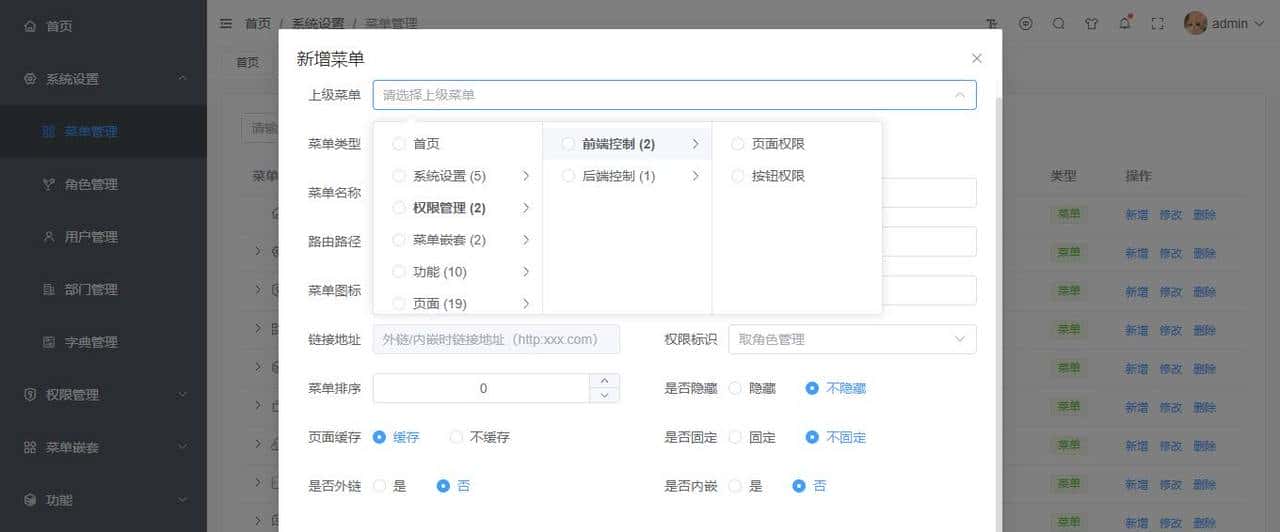The width and height of the screenshot is (1280, 532).
Task: Expand the 权限管理 sidebar group chevron
Action: click(x=182, y=395)
